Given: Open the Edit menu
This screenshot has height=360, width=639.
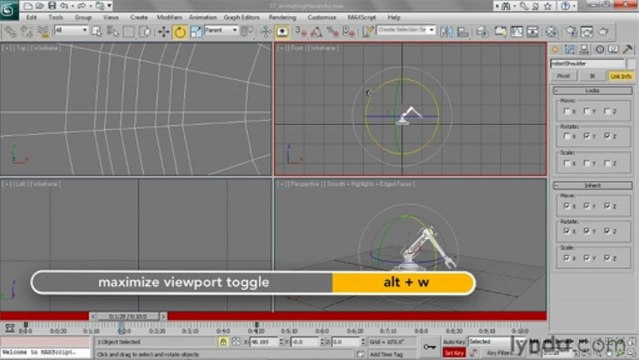Looking at the screenshot, I should [31, 18].
